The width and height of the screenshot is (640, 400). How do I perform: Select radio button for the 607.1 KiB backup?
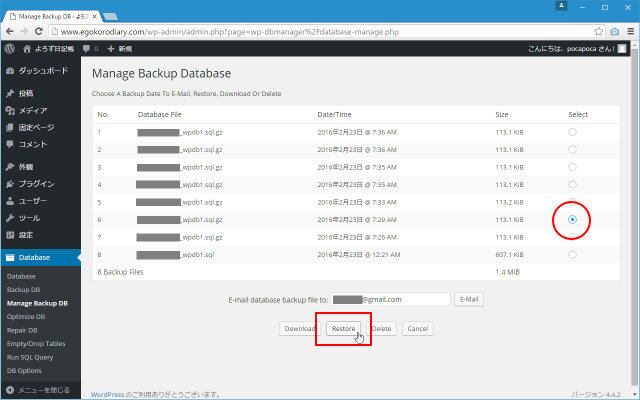[x=572, y=254]
